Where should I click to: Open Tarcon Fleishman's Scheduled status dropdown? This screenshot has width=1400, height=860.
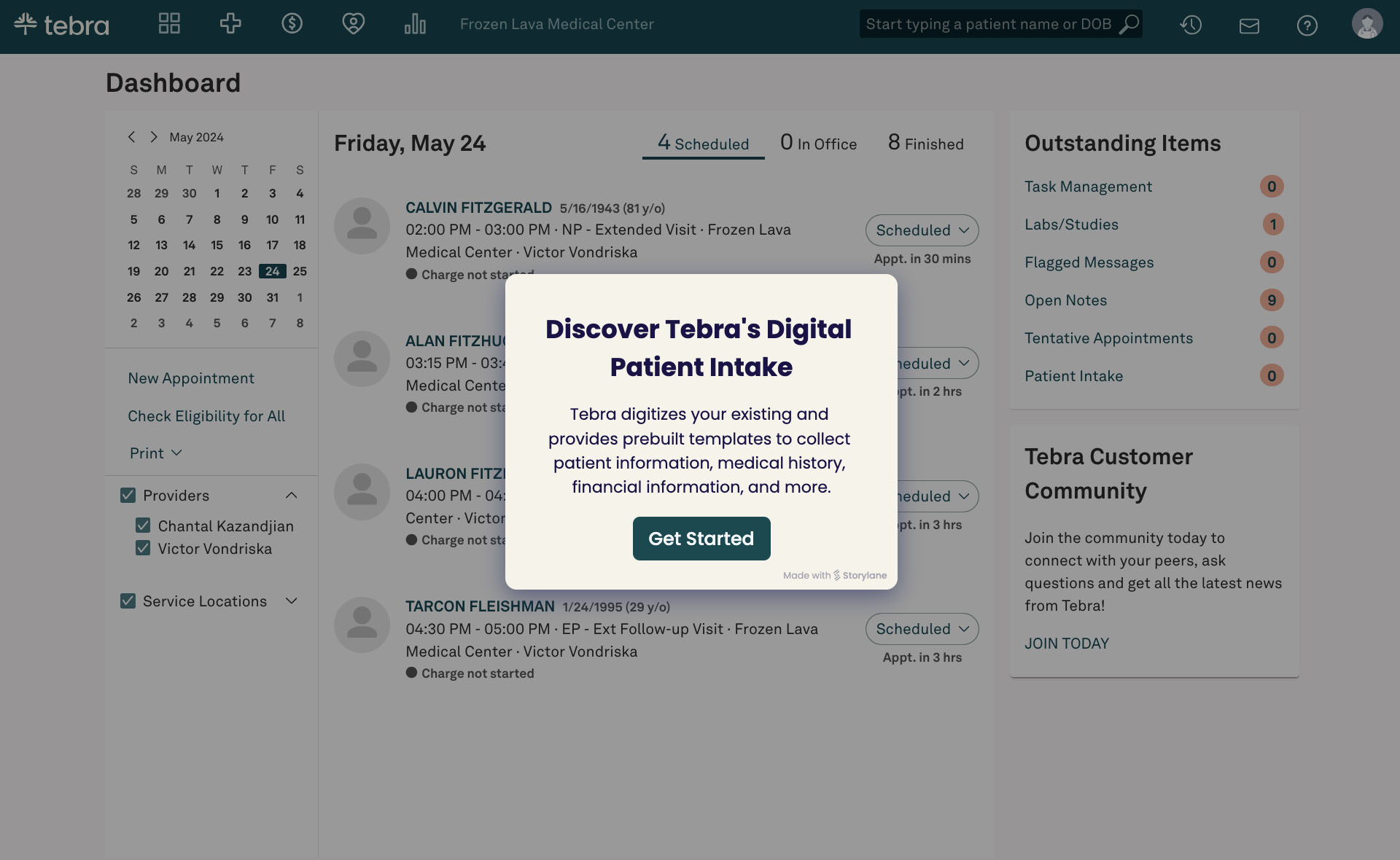922,629
